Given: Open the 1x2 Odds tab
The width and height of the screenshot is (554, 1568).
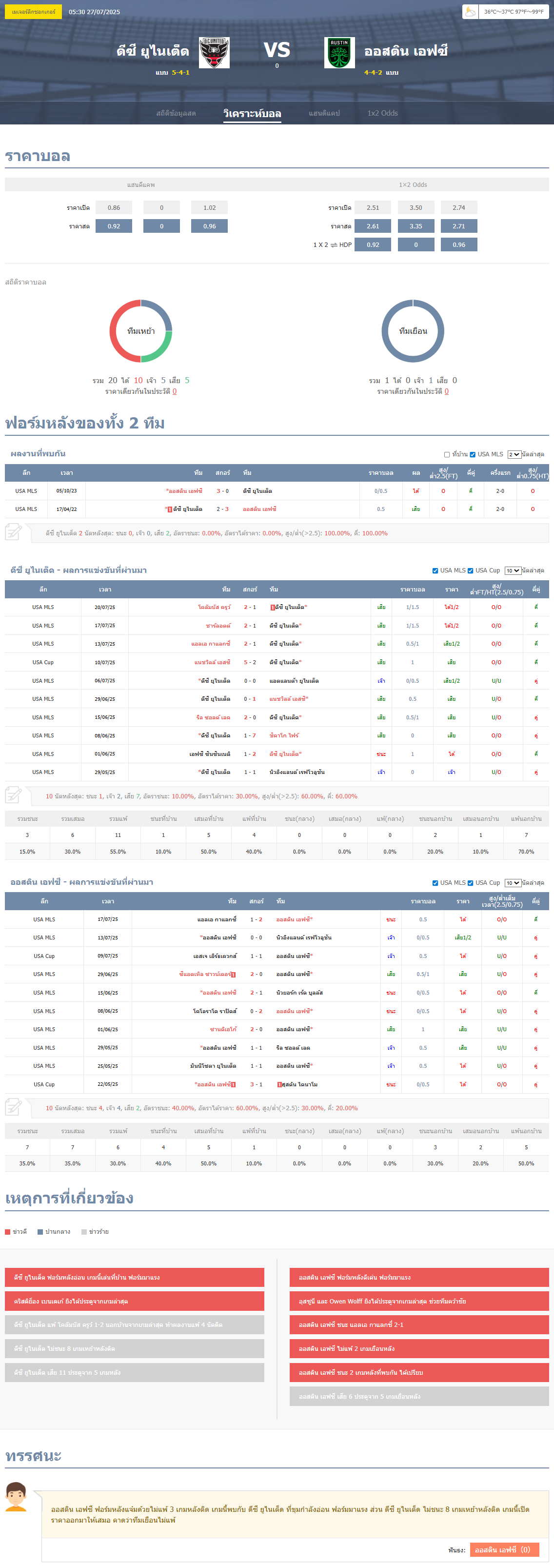Looking at the screenshot, I should (382, 113).
